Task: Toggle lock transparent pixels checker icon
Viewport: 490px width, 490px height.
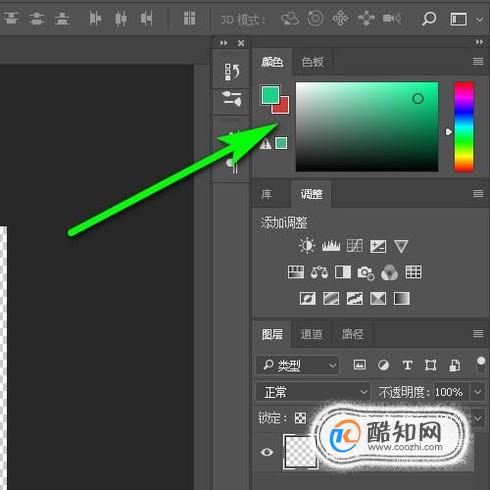Action: coord(300,418)
